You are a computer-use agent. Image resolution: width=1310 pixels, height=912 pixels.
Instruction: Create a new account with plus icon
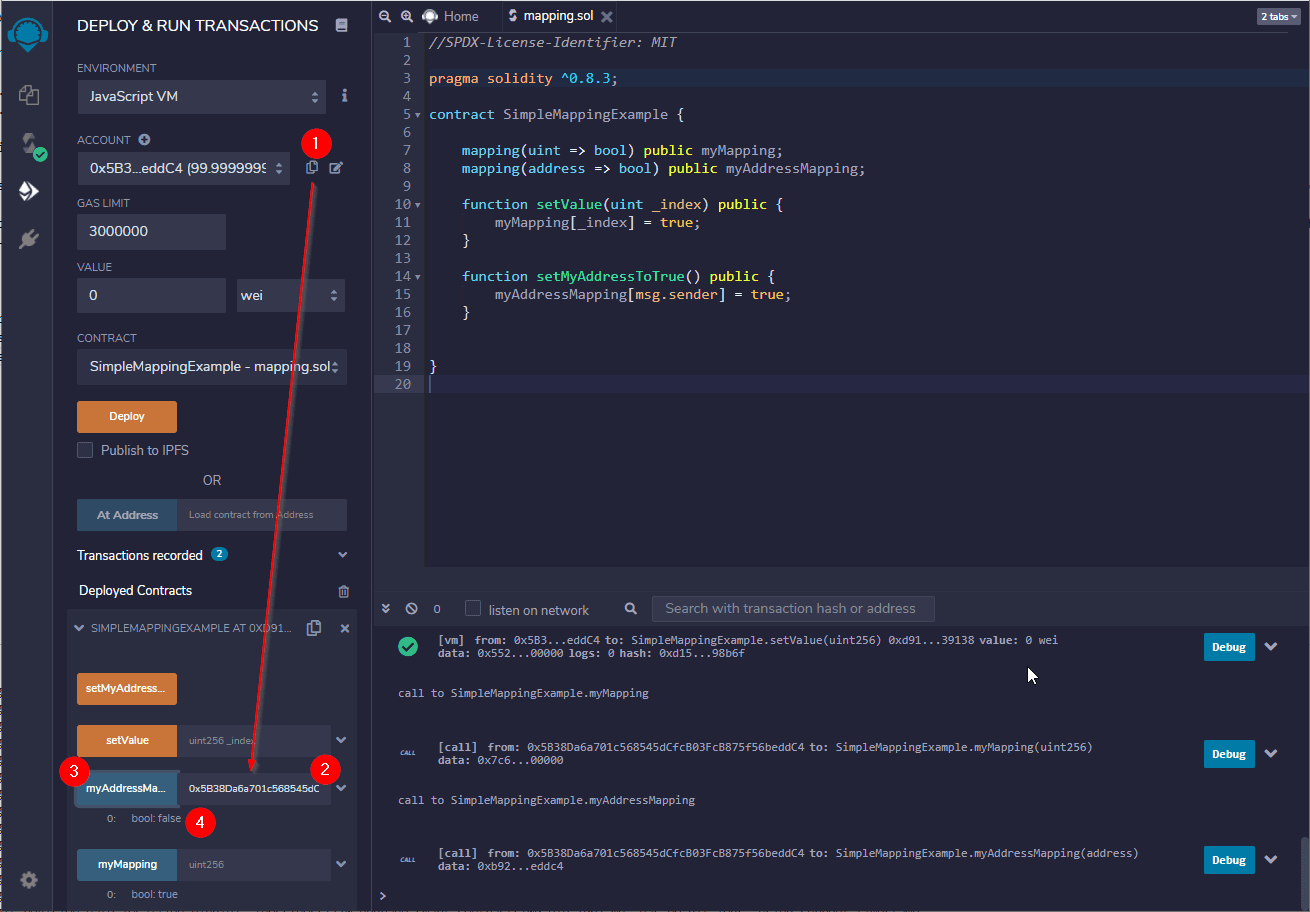144,140
